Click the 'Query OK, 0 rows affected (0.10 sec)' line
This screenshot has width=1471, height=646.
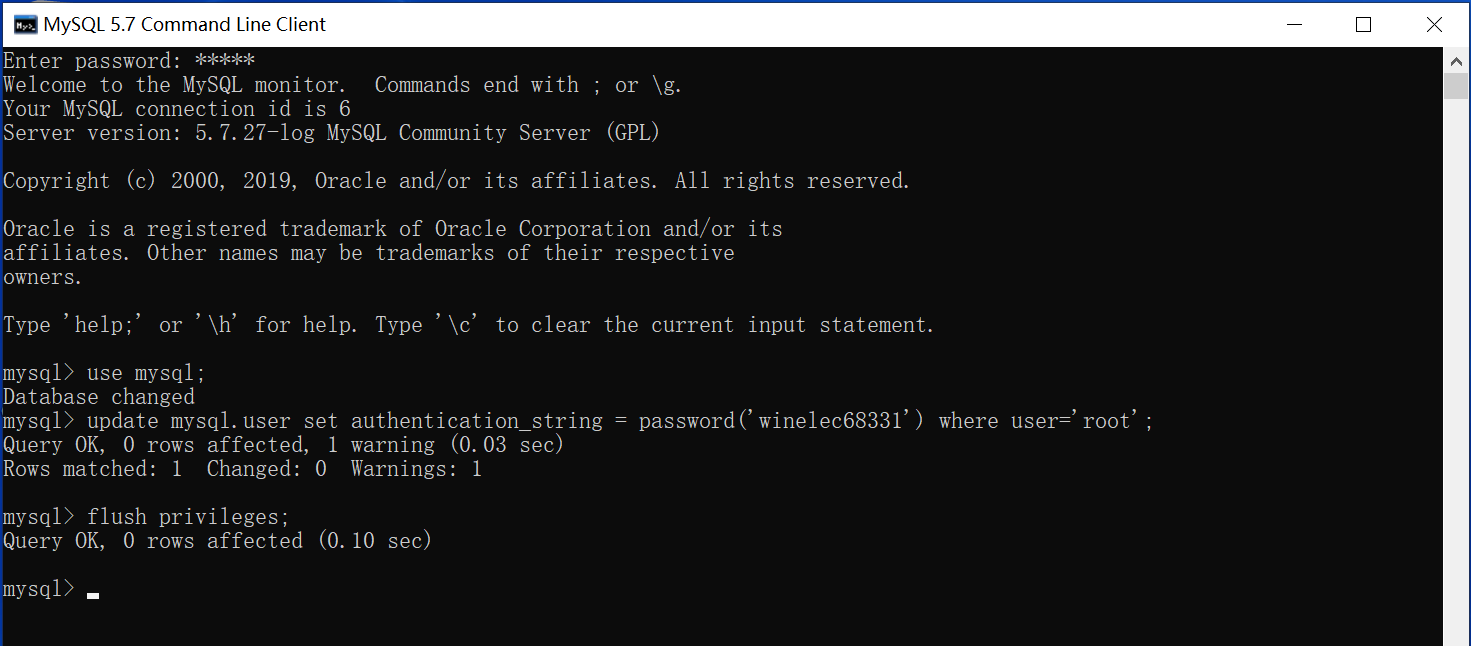(x=216, y=540)
